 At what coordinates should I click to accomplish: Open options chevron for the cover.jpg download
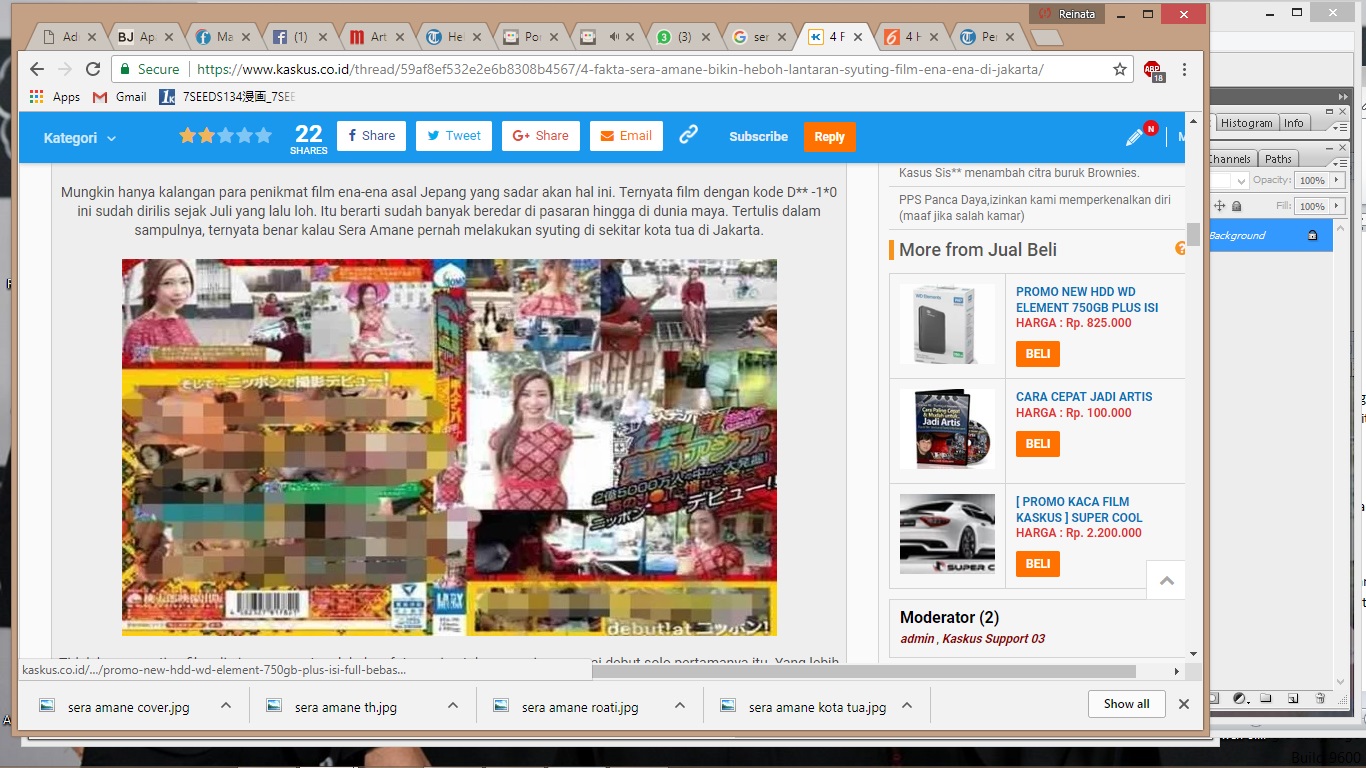[x=226, y=705]
